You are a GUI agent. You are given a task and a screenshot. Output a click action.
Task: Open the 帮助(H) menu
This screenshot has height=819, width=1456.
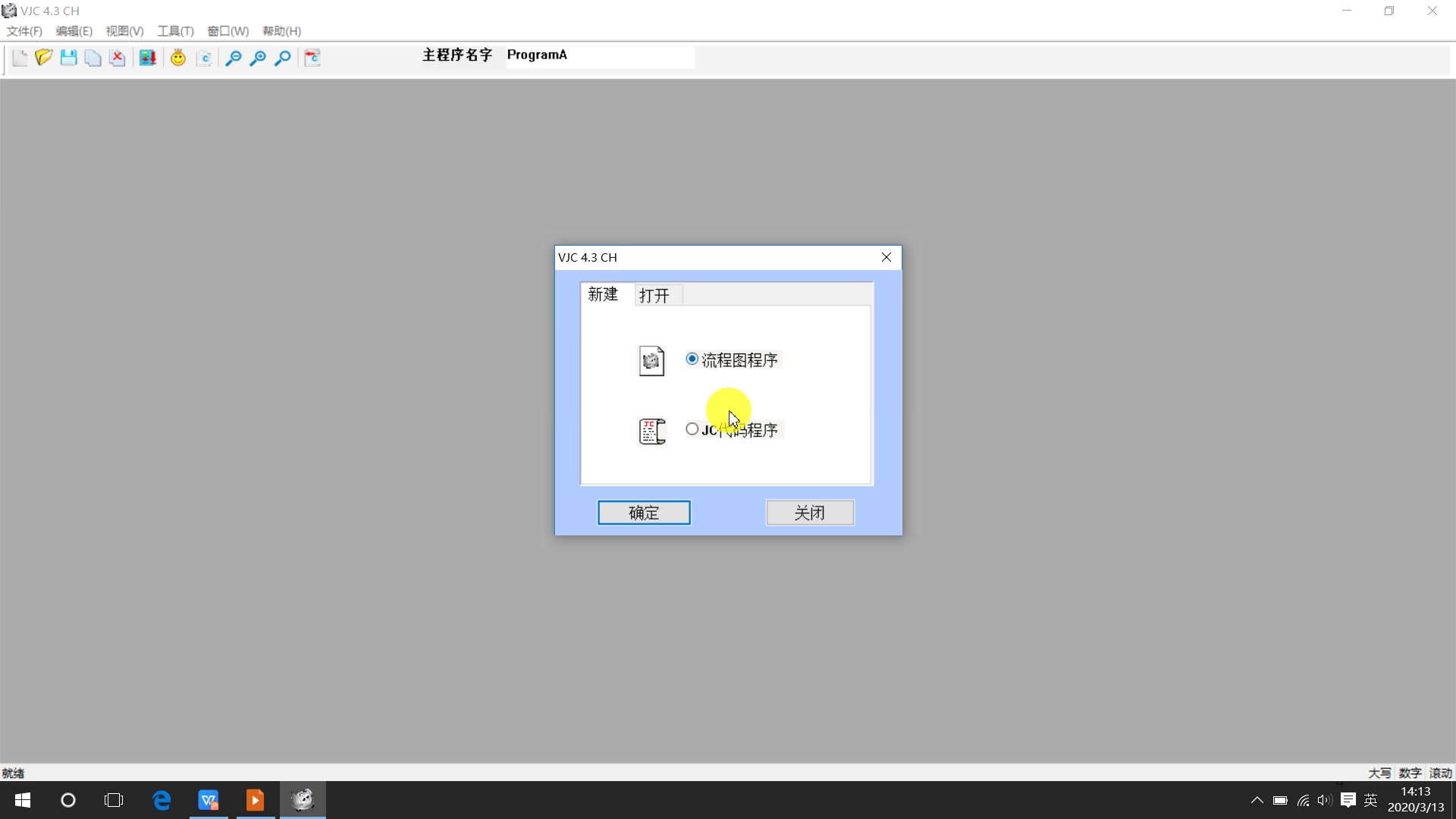point(281,31)
